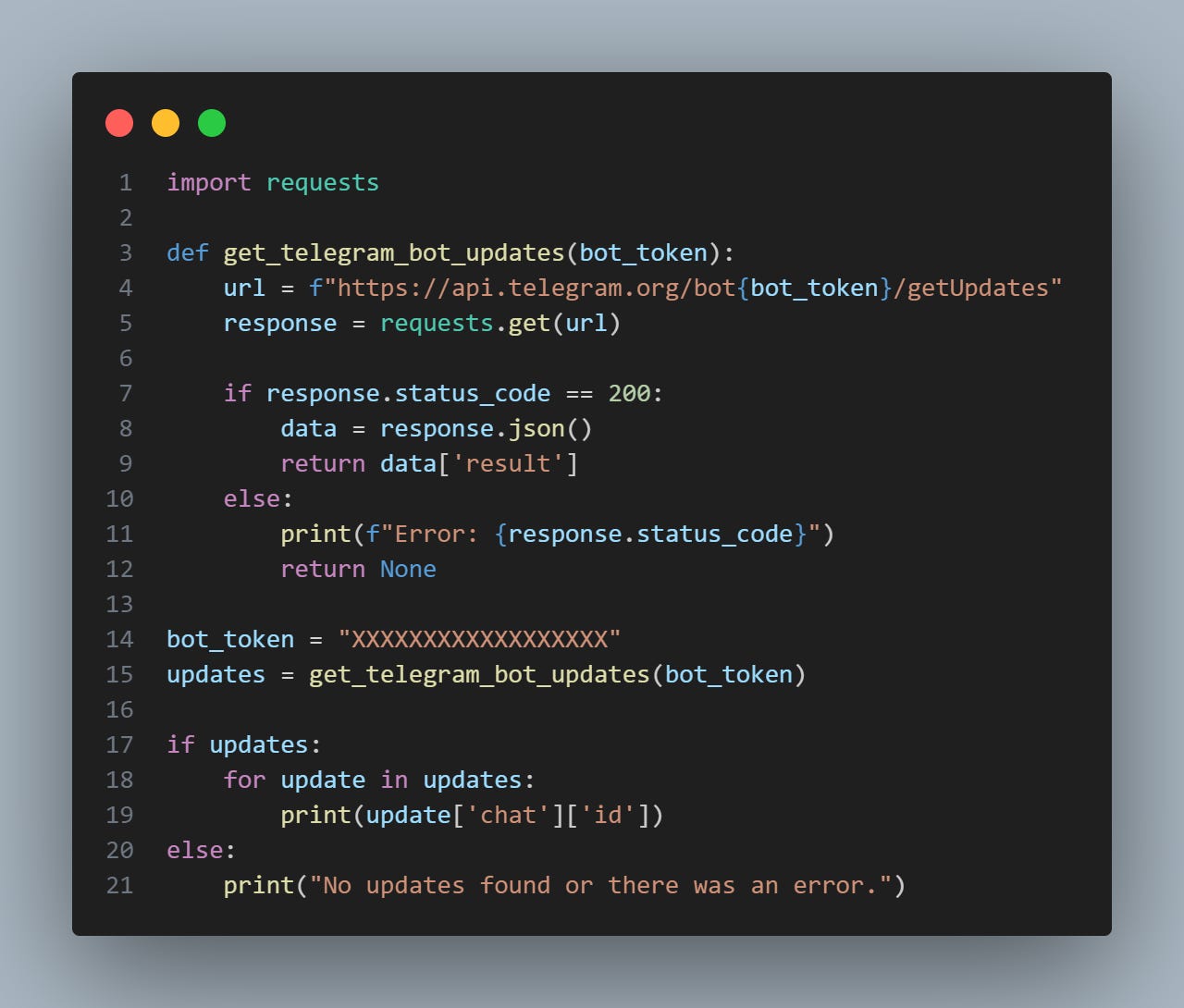Screen dimensions: 1184x1008
Task: Click line number 14 in the gutter
Action: click(x=119, y=640)
